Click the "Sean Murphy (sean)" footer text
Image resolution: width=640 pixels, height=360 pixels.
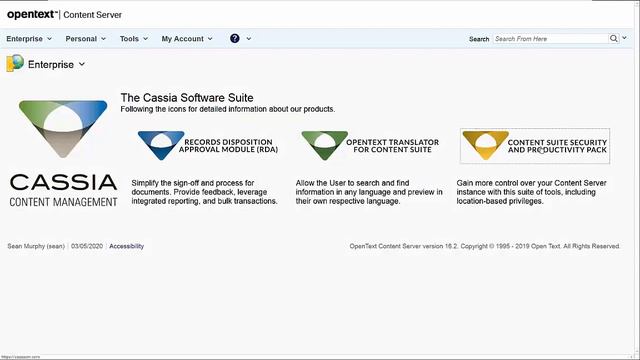pyautogui.click(x=36, y=246)
